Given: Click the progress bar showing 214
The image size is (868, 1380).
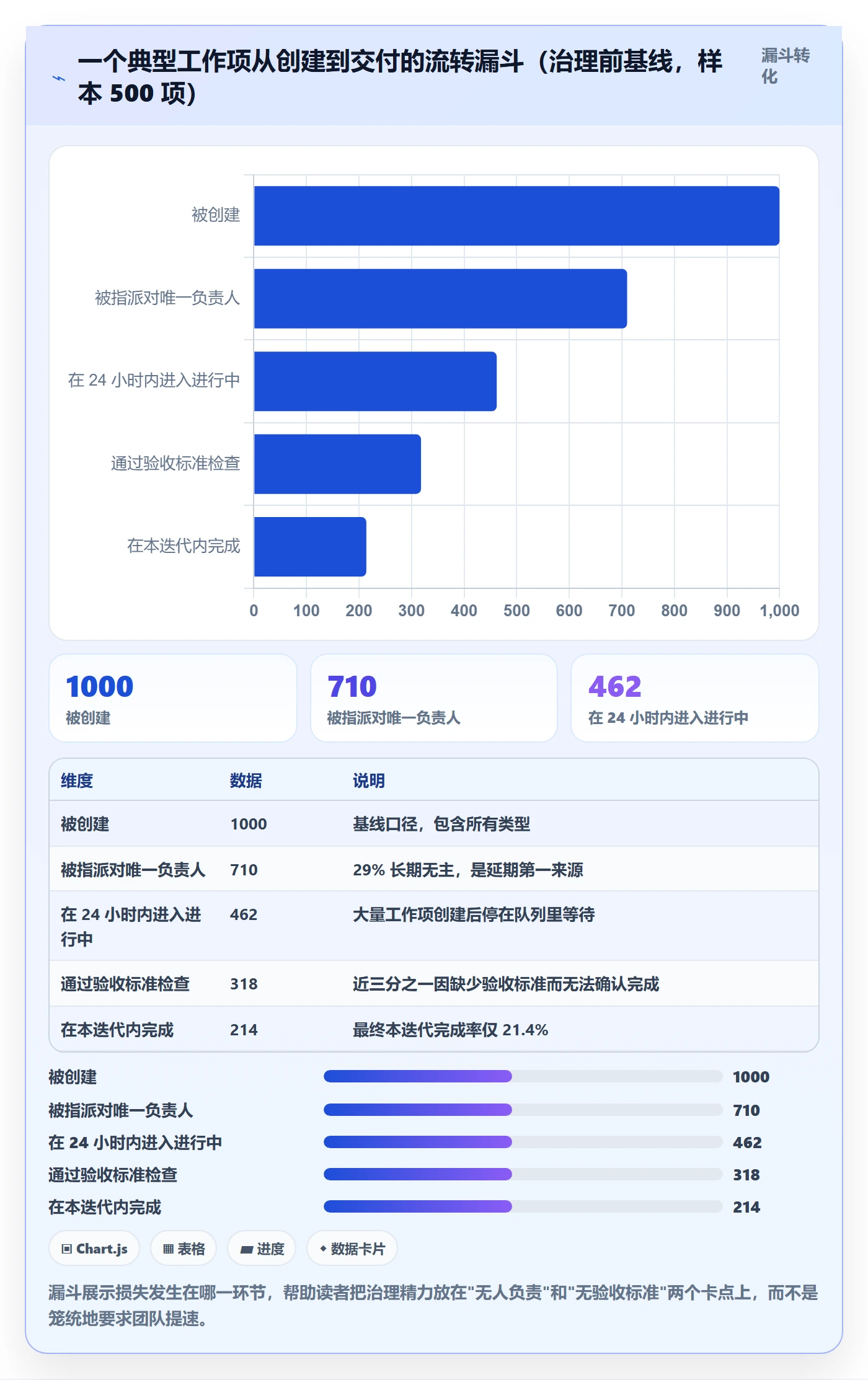Looking at the screenshot, I should pyautogui.click(x=523, y=1206).
